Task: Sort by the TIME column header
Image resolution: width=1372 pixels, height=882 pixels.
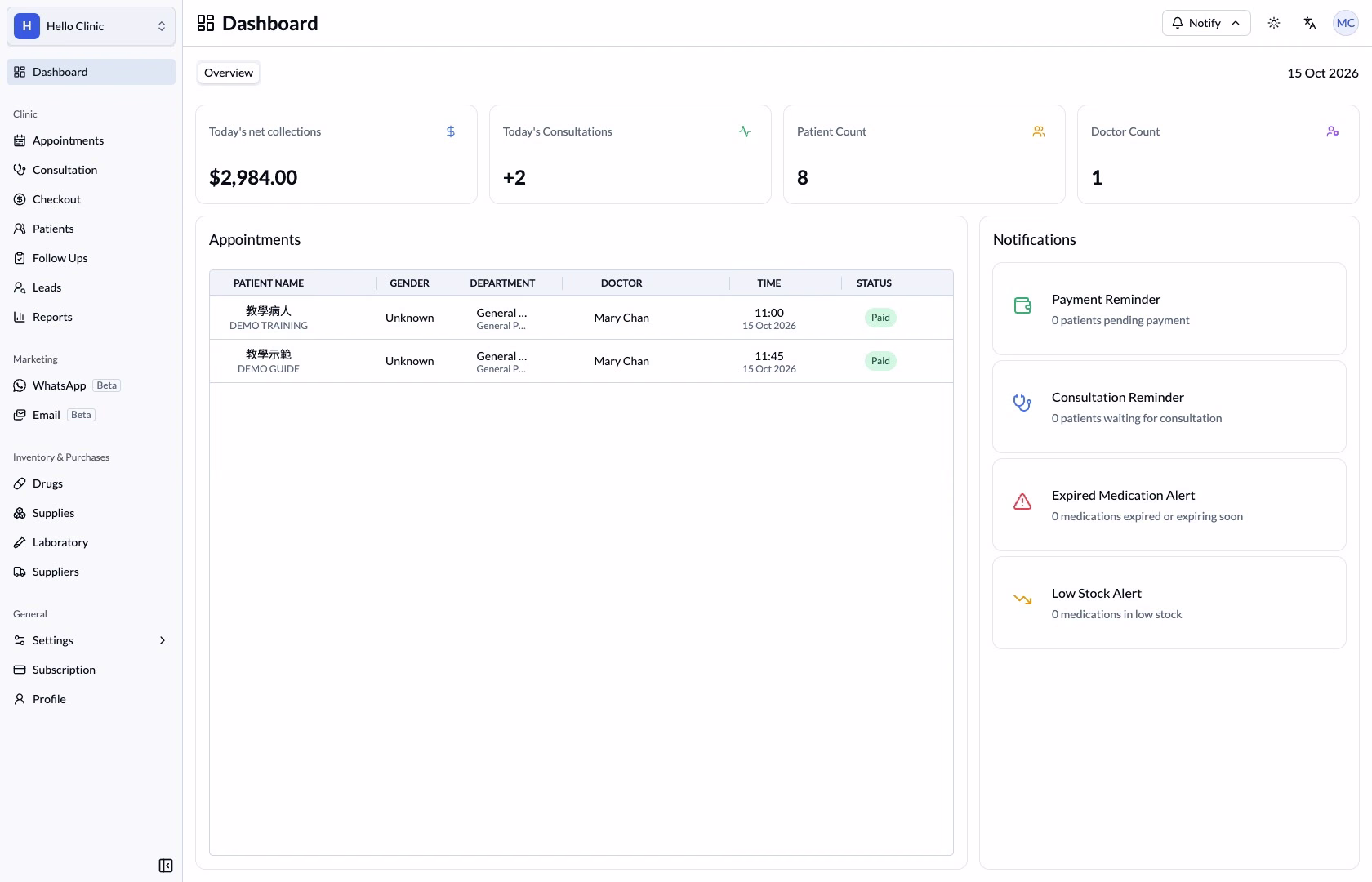Action: pyautogui.click(x=768, y=283)
